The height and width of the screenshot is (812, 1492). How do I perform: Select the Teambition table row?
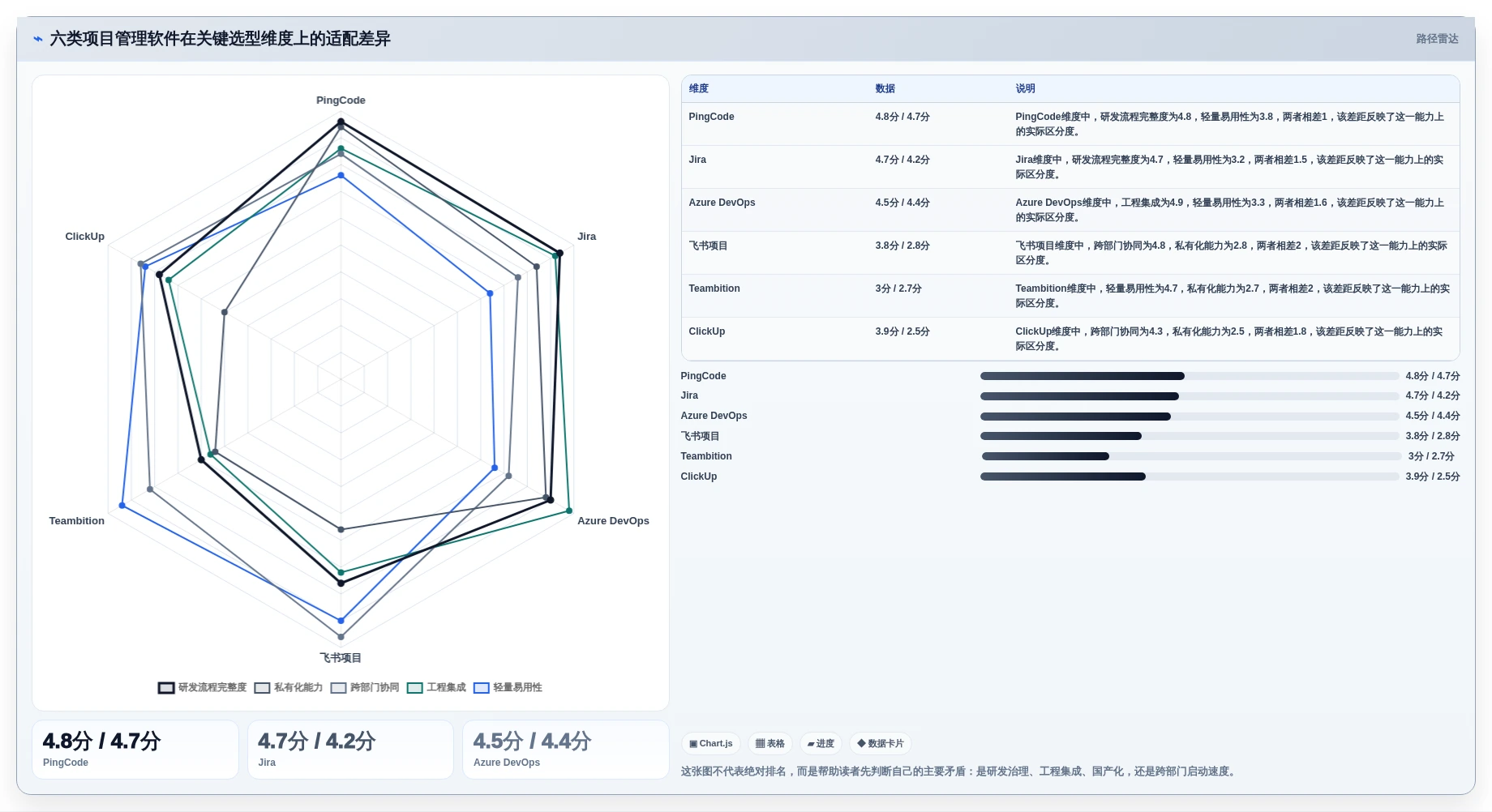pyautogui.click(x=1070, y=296)
